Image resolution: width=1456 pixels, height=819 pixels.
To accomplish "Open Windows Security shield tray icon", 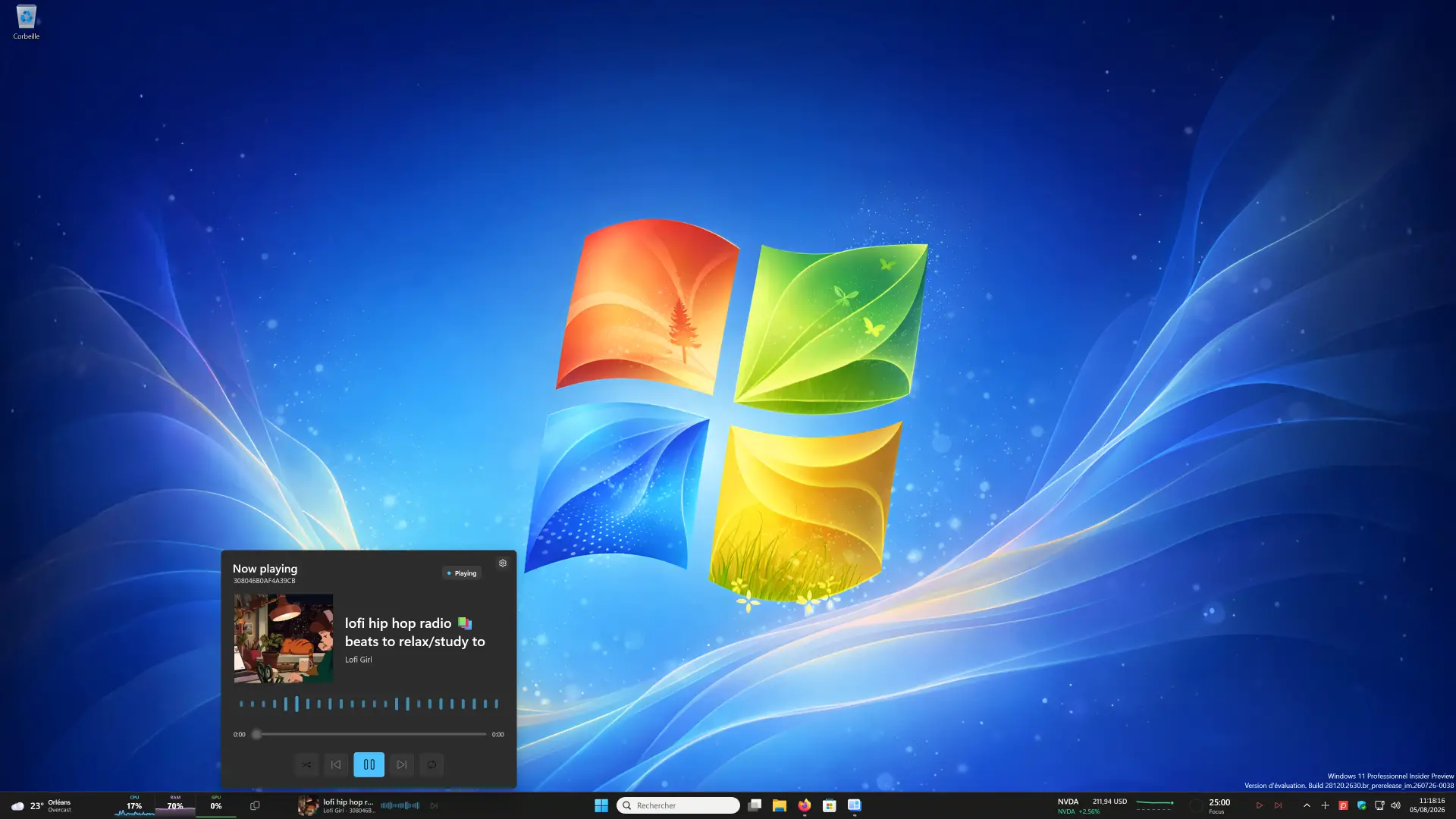I will tap(1362, 805).
